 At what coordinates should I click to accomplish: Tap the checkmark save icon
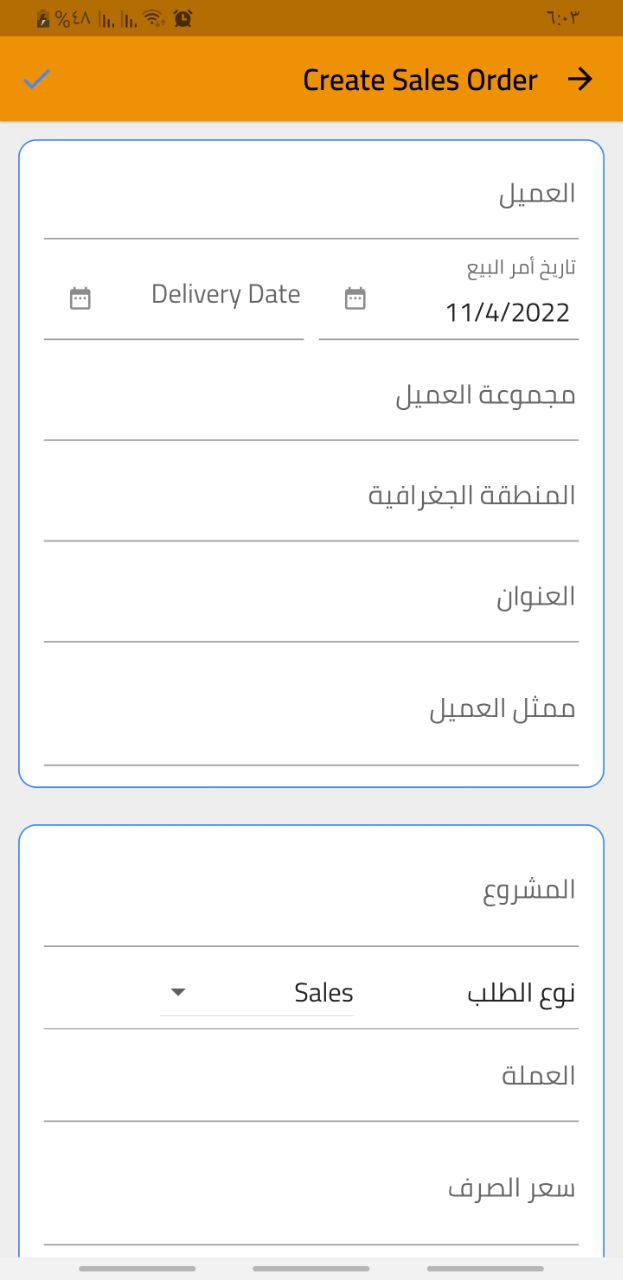pyautogui.click(x=37, y=80)
